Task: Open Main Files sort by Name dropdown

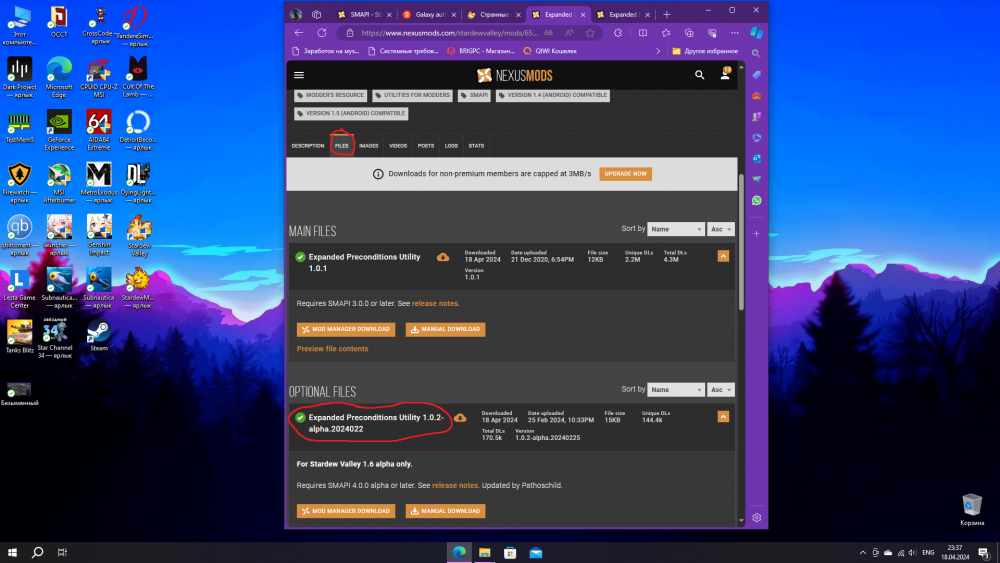Action: pos(675,229)
